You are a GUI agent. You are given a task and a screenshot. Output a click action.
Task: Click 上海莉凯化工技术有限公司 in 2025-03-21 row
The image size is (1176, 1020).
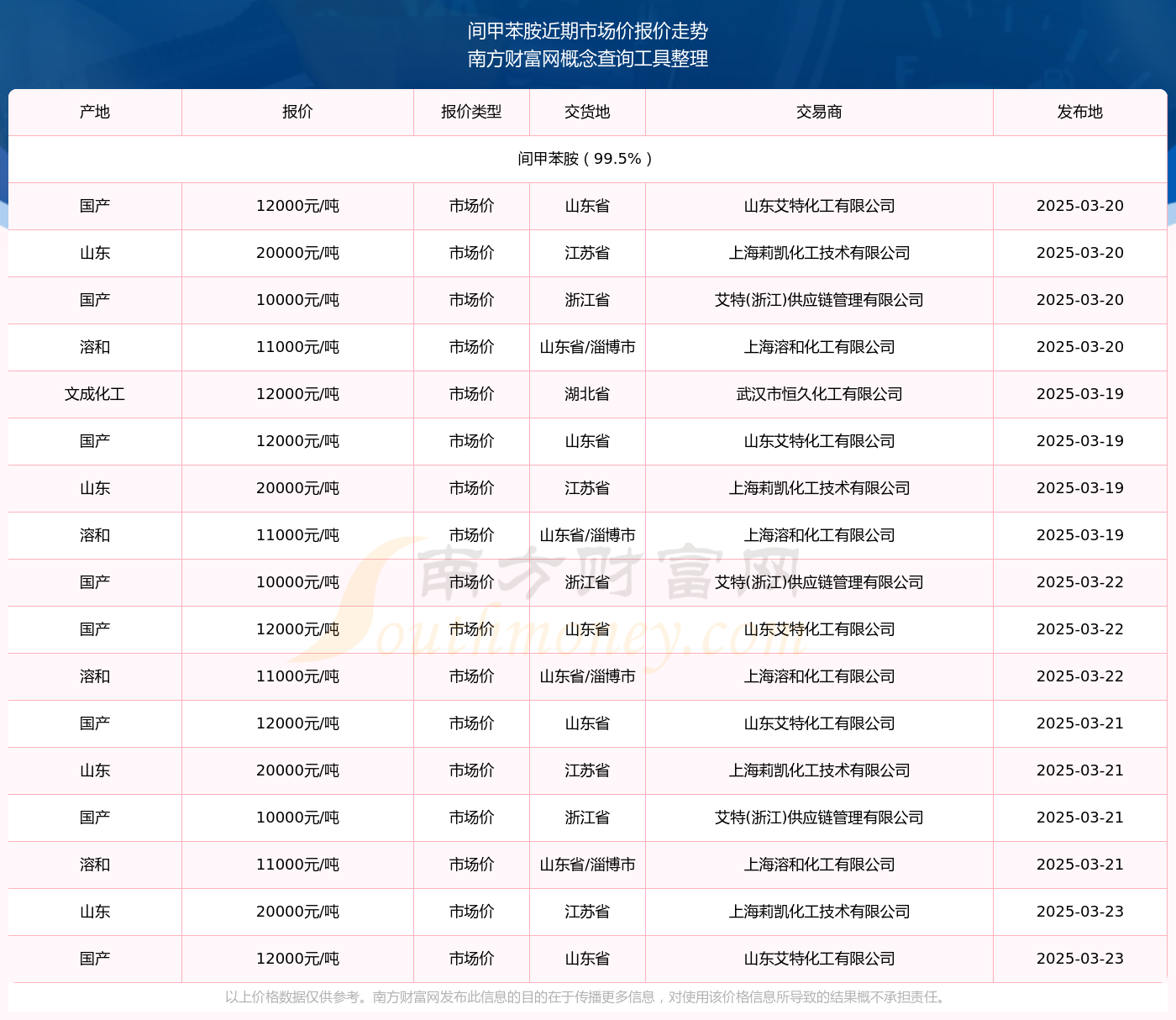coord(819,770)
